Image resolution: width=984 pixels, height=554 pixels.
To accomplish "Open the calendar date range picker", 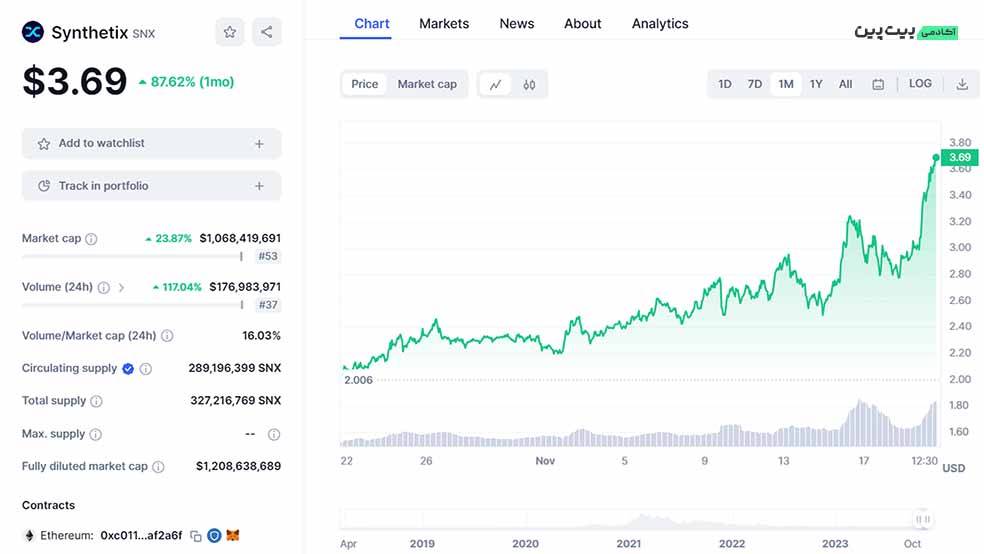I will [878, 85].
